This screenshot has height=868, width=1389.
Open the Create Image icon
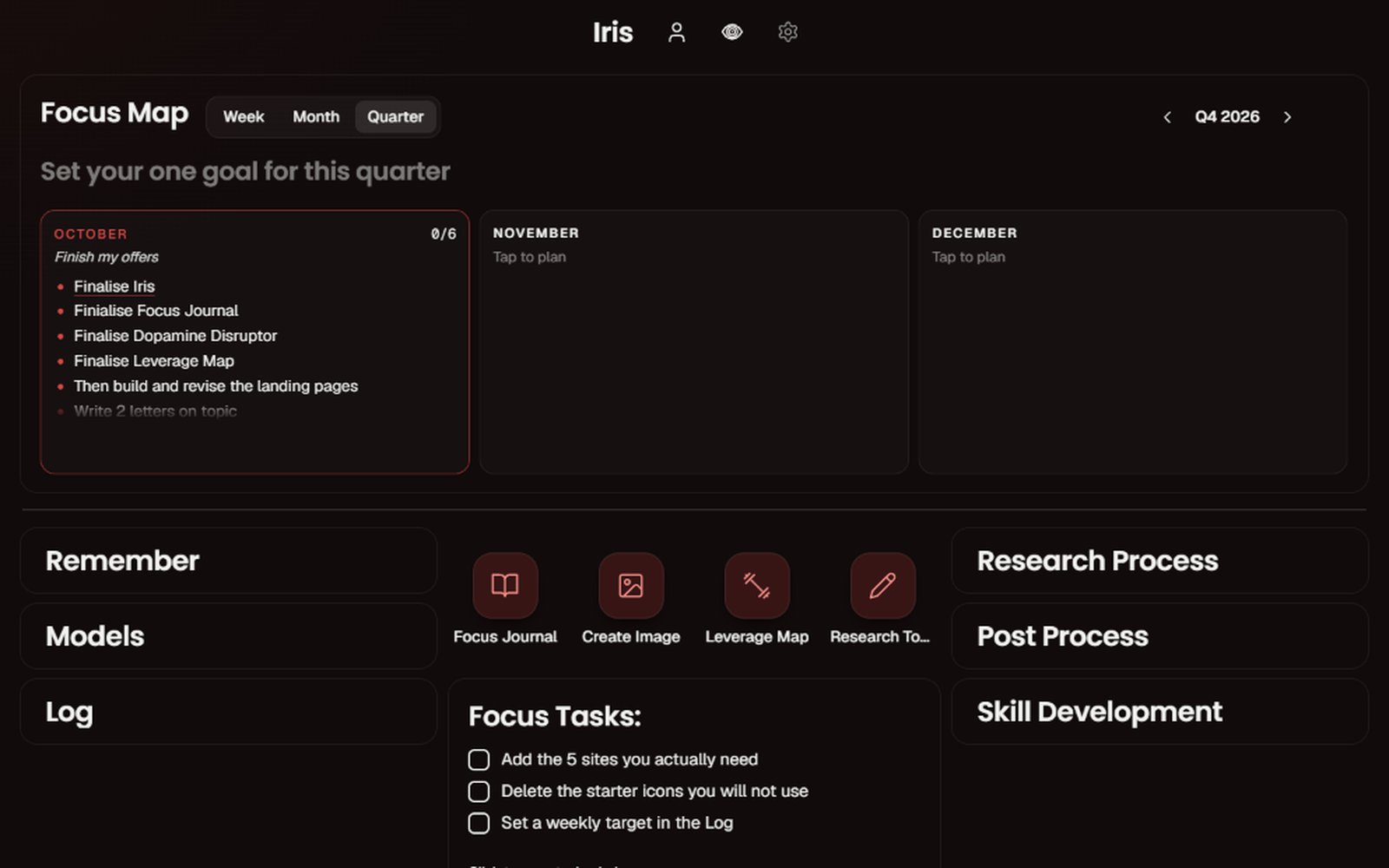[631, 585]
